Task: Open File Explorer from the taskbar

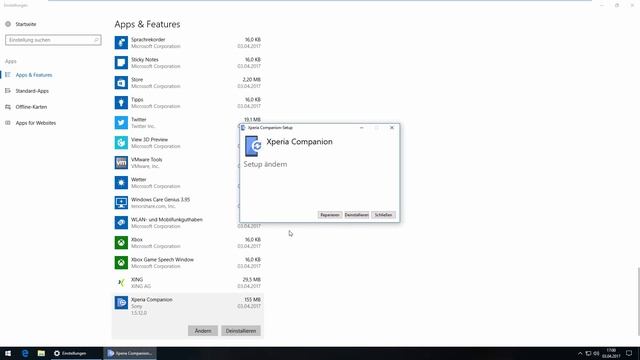Action: point(41,353)
